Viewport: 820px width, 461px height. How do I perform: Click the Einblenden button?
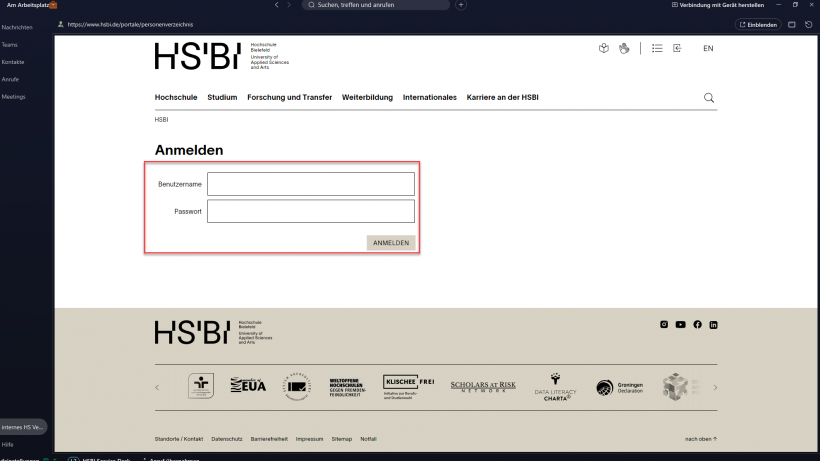click(x=758, y=24)
